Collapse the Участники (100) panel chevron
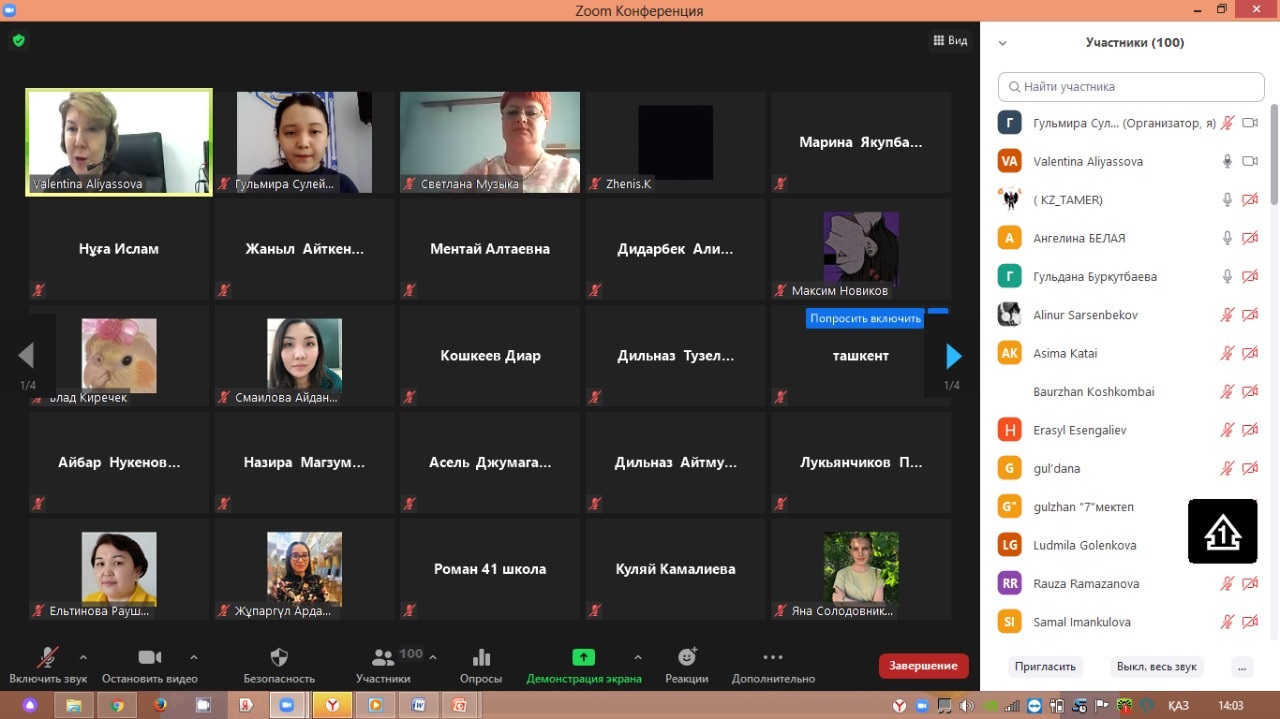1280x719 pixels. [x=1003, y=43]
